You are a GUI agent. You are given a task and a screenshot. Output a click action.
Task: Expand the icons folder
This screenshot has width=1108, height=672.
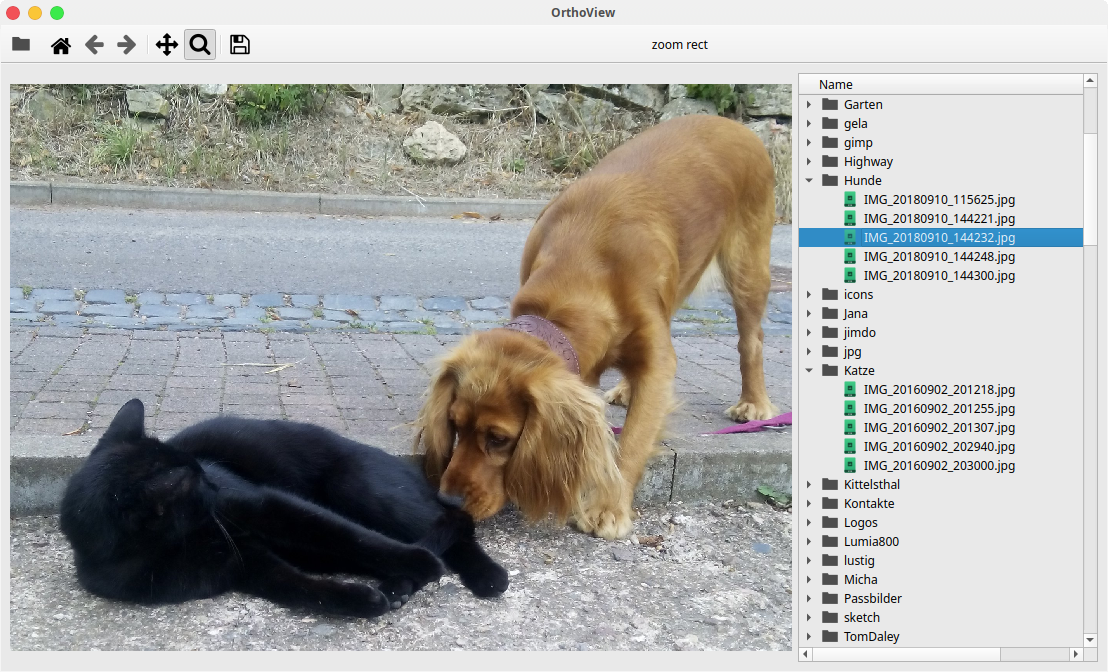809,295
